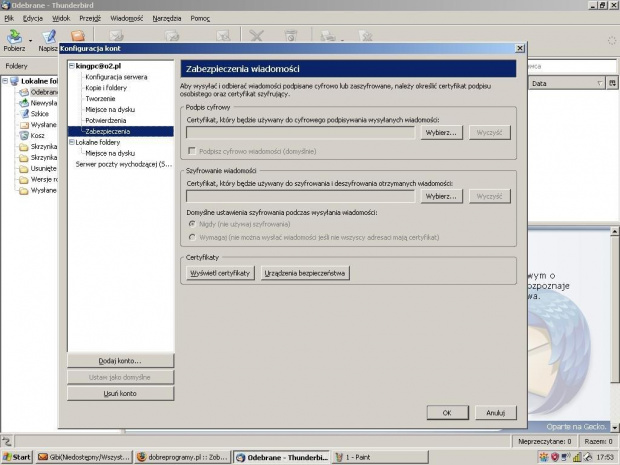Select Wersje ro... folder icon

click(x=24, y=180)
